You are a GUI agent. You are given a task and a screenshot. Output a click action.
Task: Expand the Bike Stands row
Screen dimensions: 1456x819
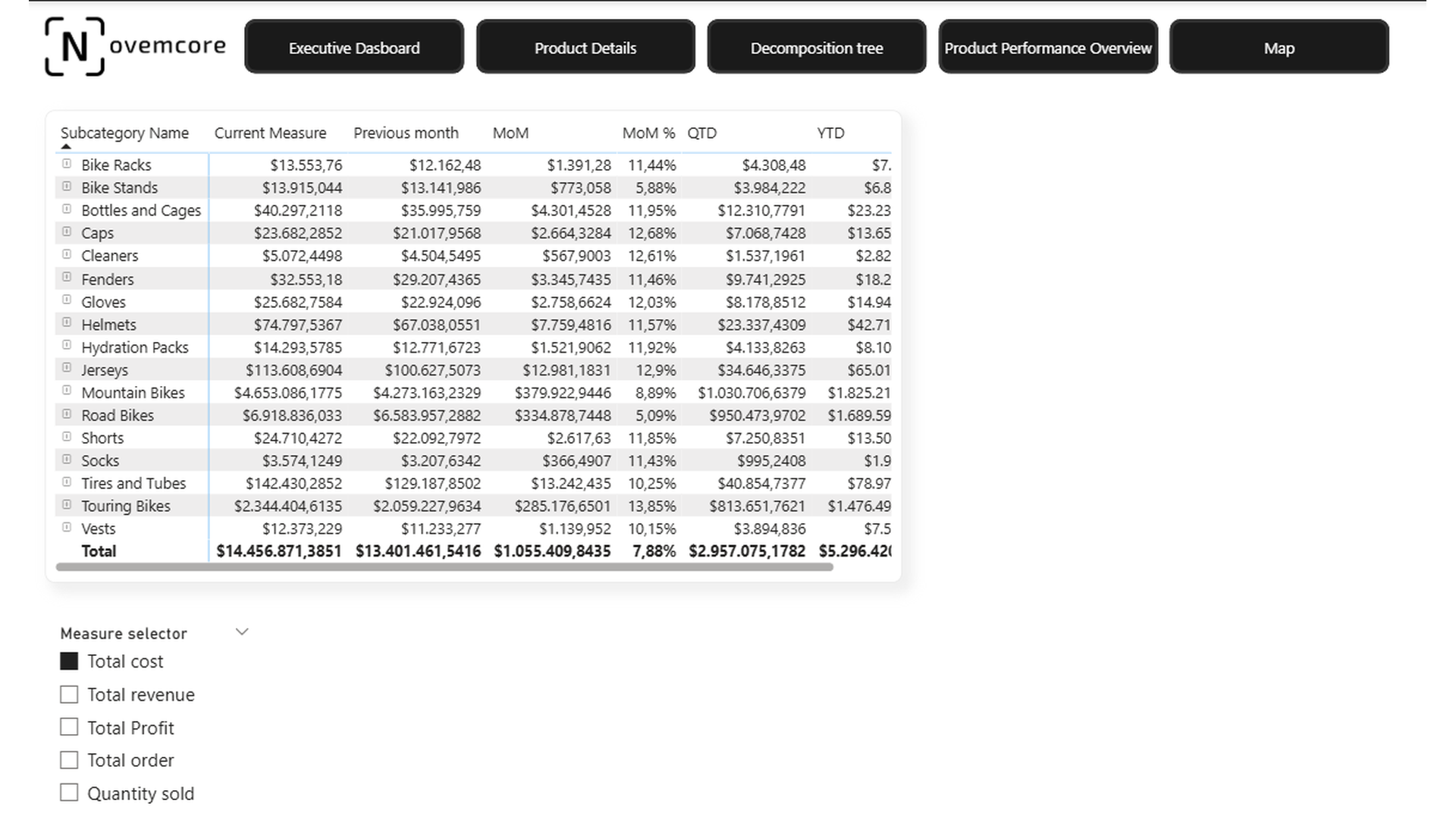point(67,187)
